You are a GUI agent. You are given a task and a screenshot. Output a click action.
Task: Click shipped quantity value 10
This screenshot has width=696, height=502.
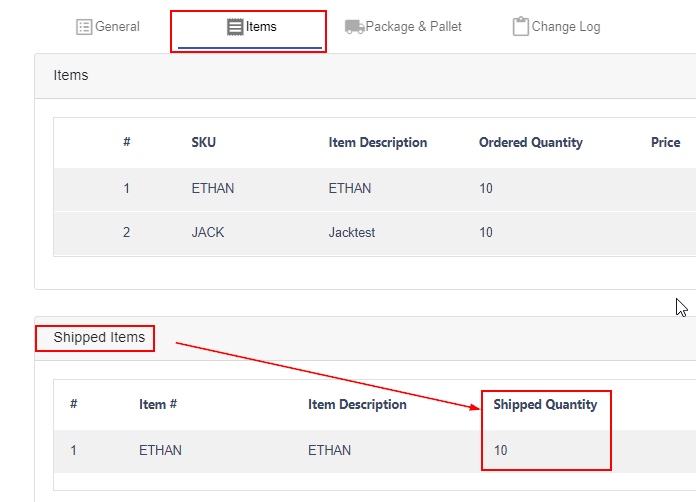500,450
